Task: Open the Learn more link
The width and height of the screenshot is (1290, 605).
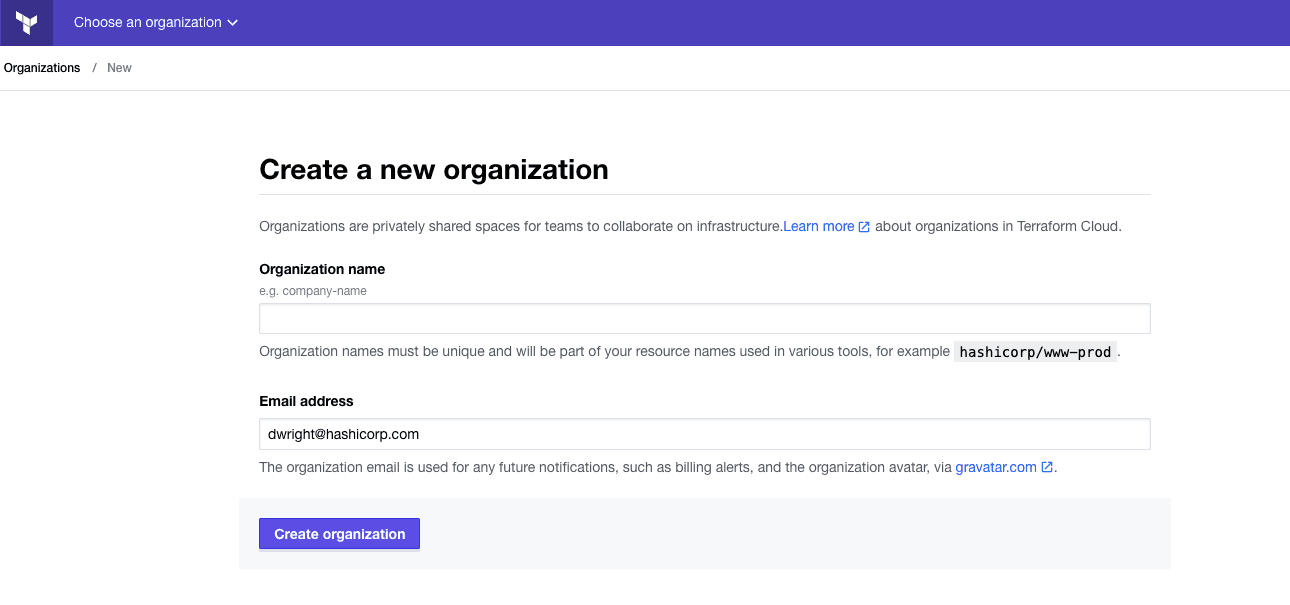Action: [x=818, y=226]
